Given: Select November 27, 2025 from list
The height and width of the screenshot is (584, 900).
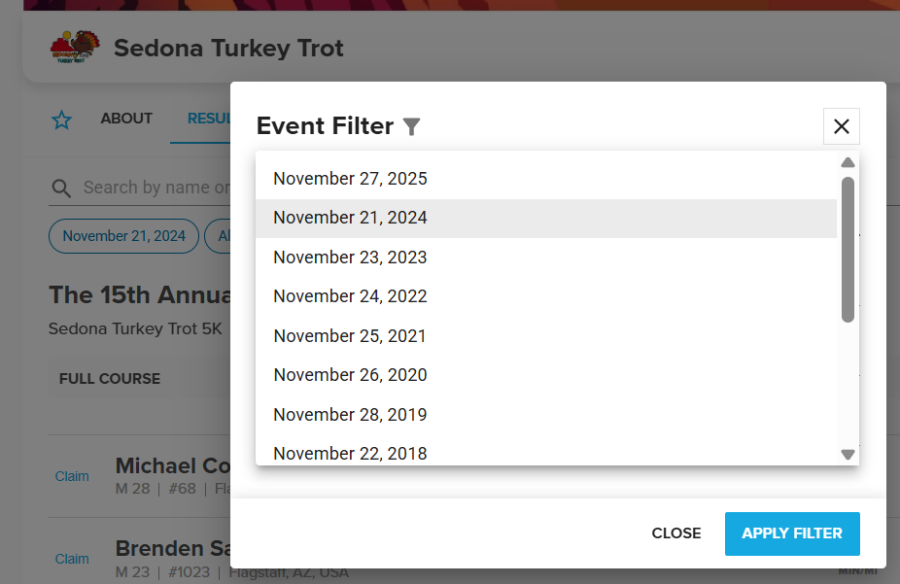Looking at the screenshot, I should tap(350, 179).
